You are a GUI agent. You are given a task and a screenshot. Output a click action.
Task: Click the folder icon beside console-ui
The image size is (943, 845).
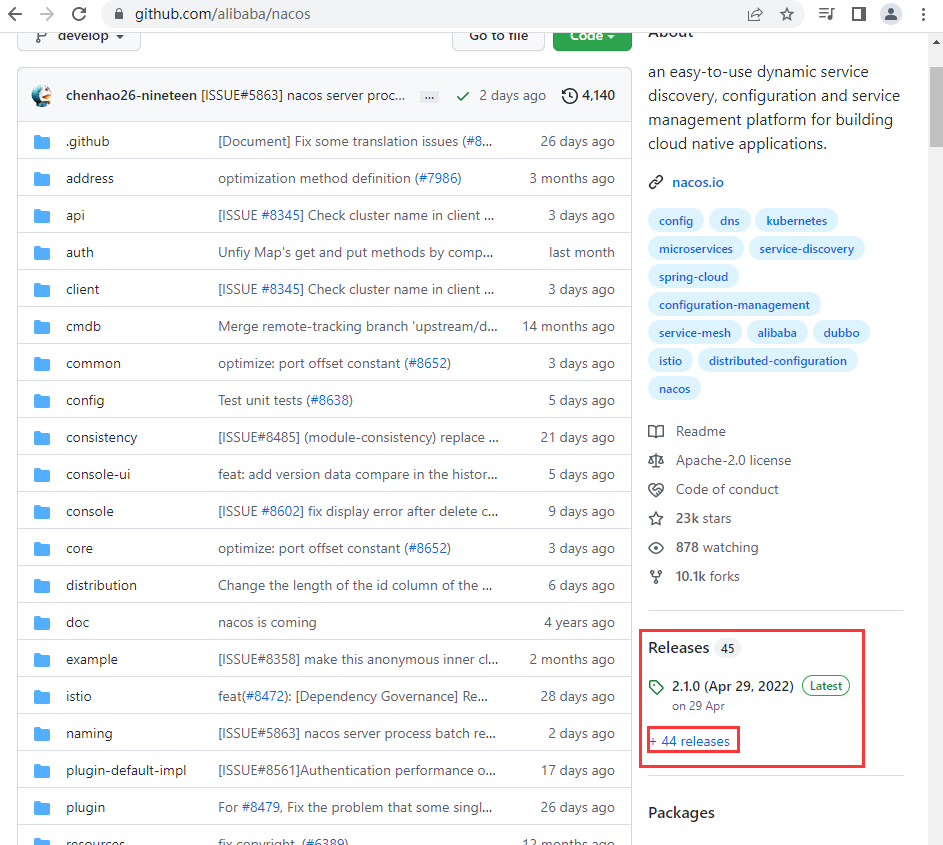pos(42,475)
